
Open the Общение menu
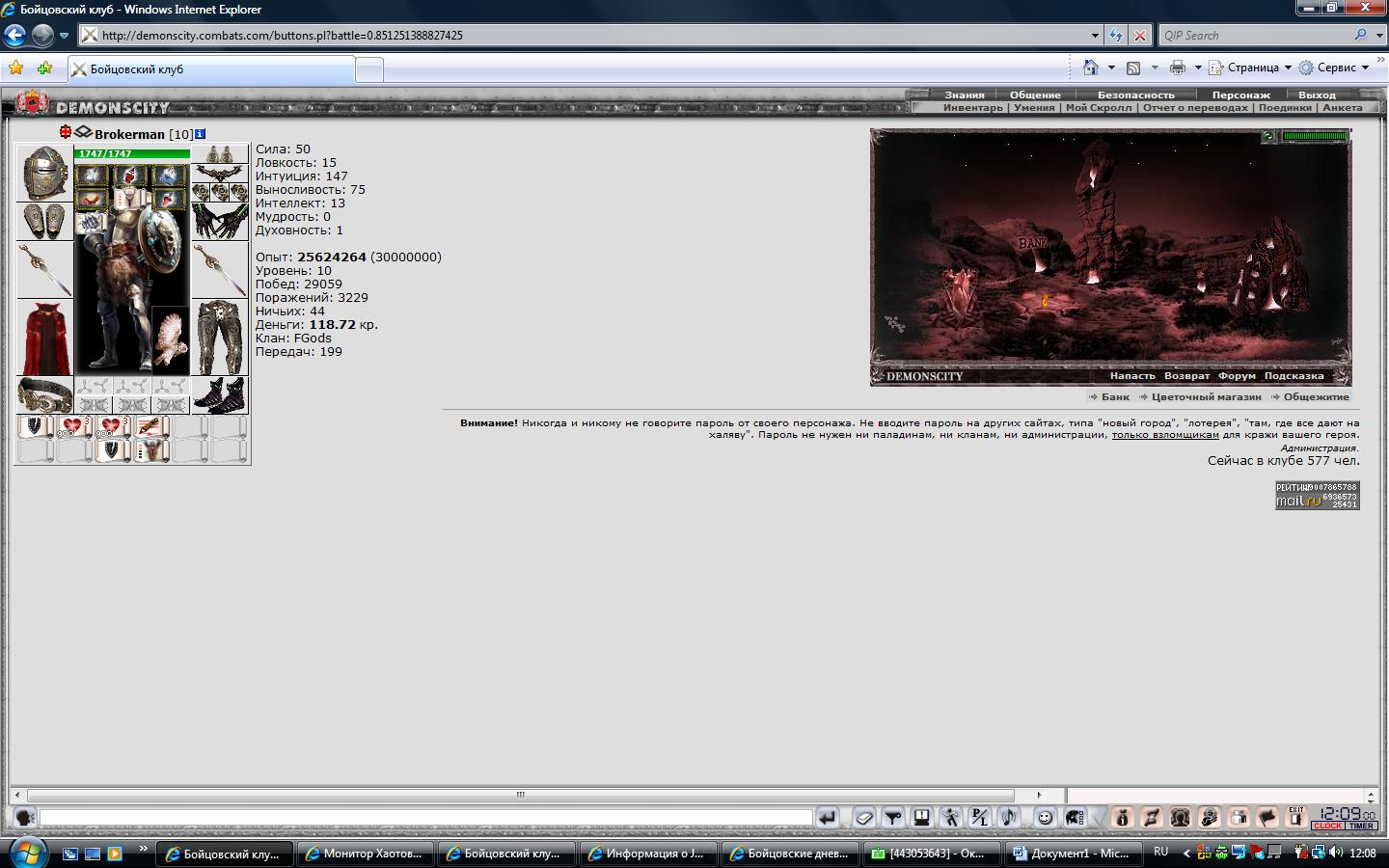[1035, 95]
